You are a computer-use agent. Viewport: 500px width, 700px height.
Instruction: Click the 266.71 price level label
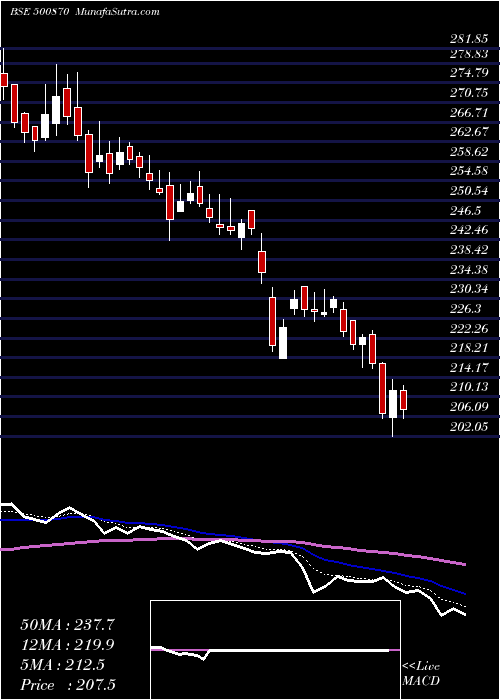click(468, 112)
